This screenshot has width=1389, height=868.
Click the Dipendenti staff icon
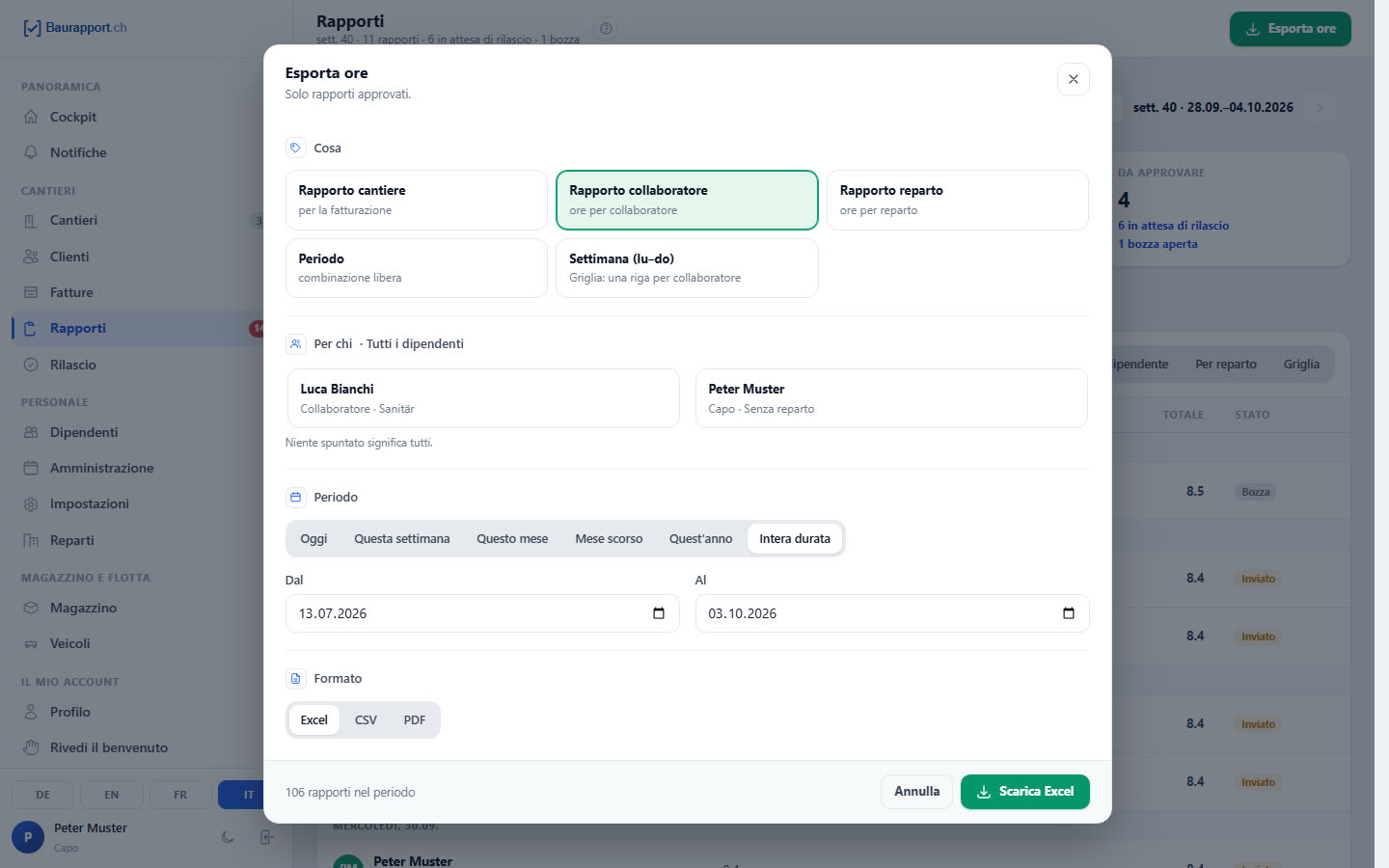31,432
